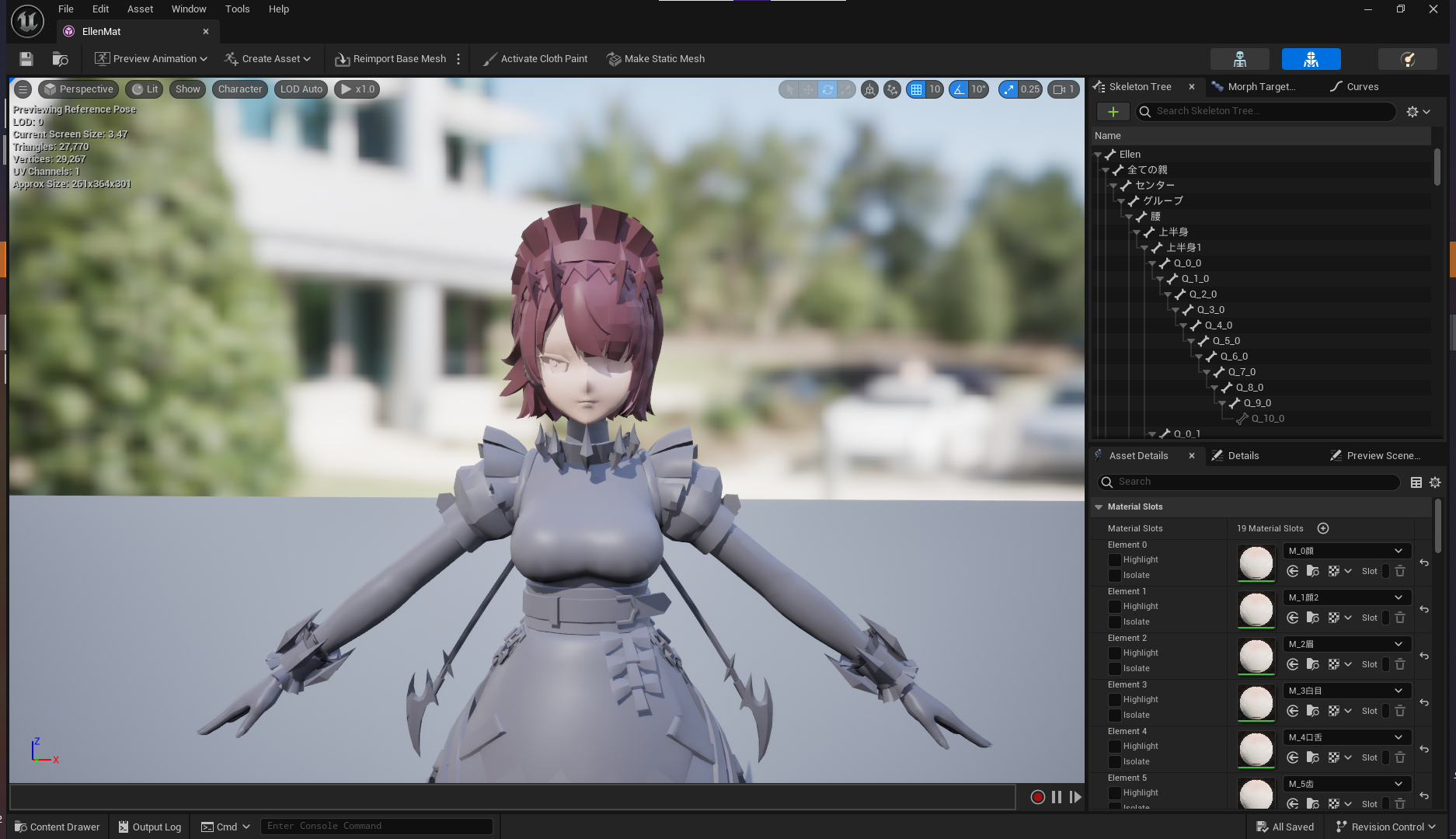Open Skeleton Tree settings gear
1456x839 pixels.
coord(1419,112)
